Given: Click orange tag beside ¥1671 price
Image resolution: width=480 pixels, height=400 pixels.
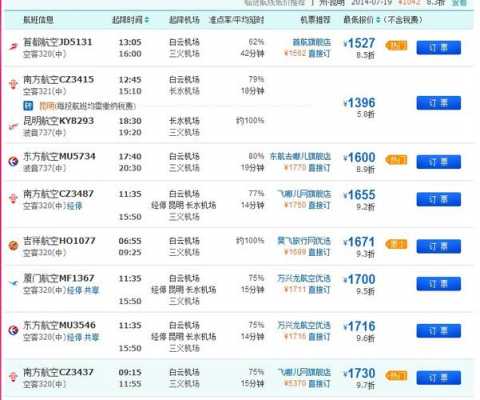Looking at the screenshot, I should tap(396, 244).
